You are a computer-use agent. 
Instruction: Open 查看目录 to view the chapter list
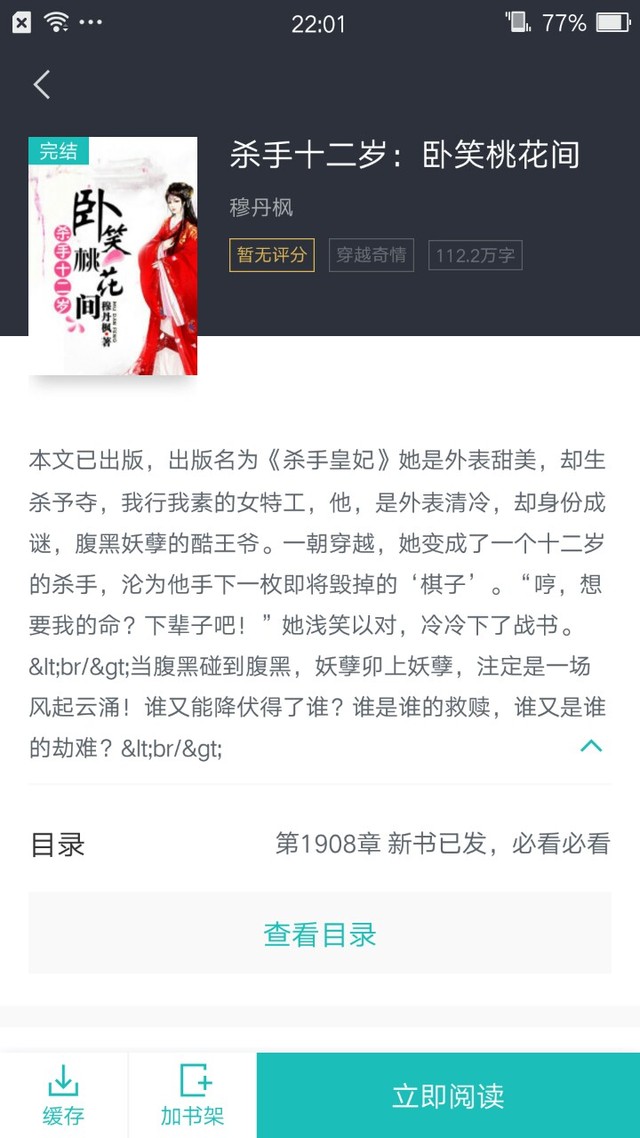tap(320, 933)
